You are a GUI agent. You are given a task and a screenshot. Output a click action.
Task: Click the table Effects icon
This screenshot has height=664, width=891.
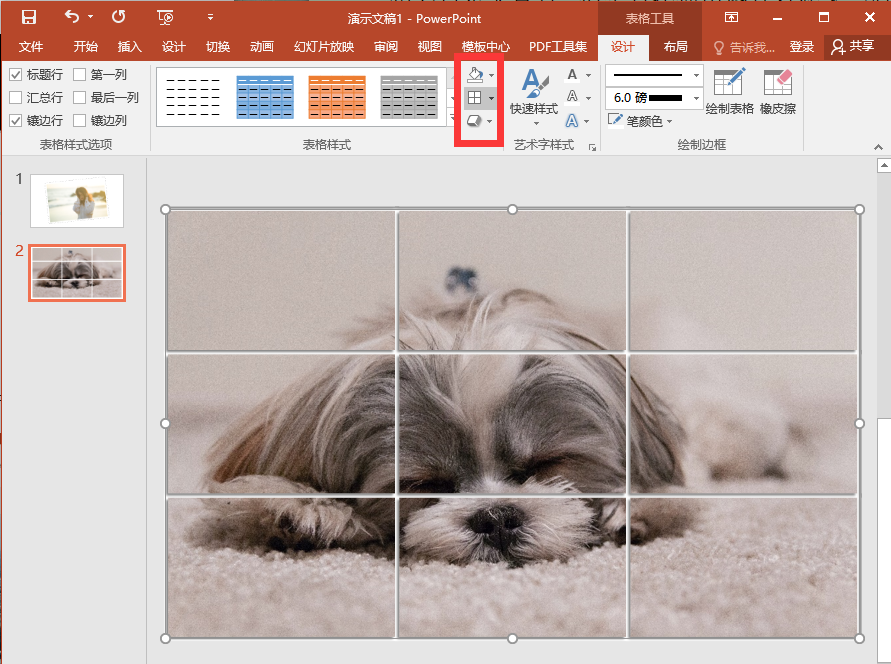[x=474, y=121]
